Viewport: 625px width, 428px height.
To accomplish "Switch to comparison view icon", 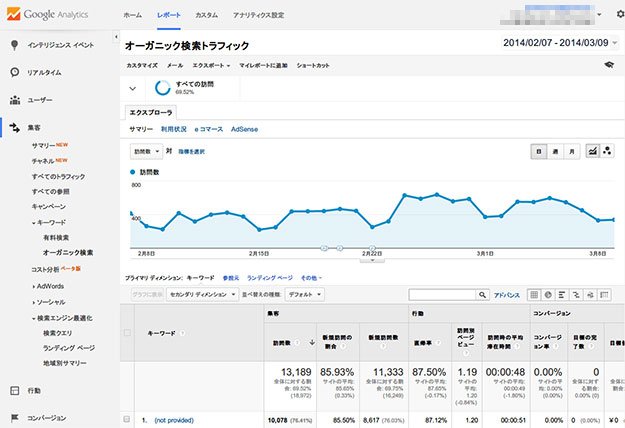I will [576, 294].
